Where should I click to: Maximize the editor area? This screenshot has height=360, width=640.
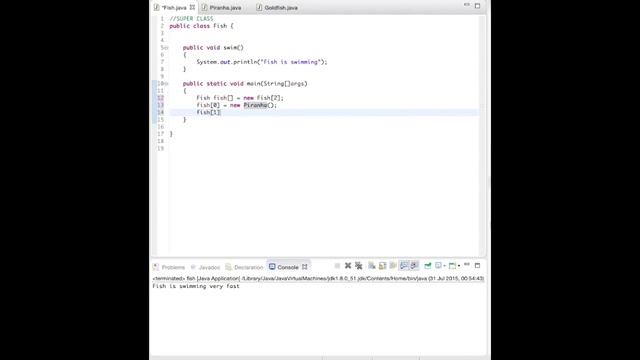pyautogui.click(x=478, y=6)
